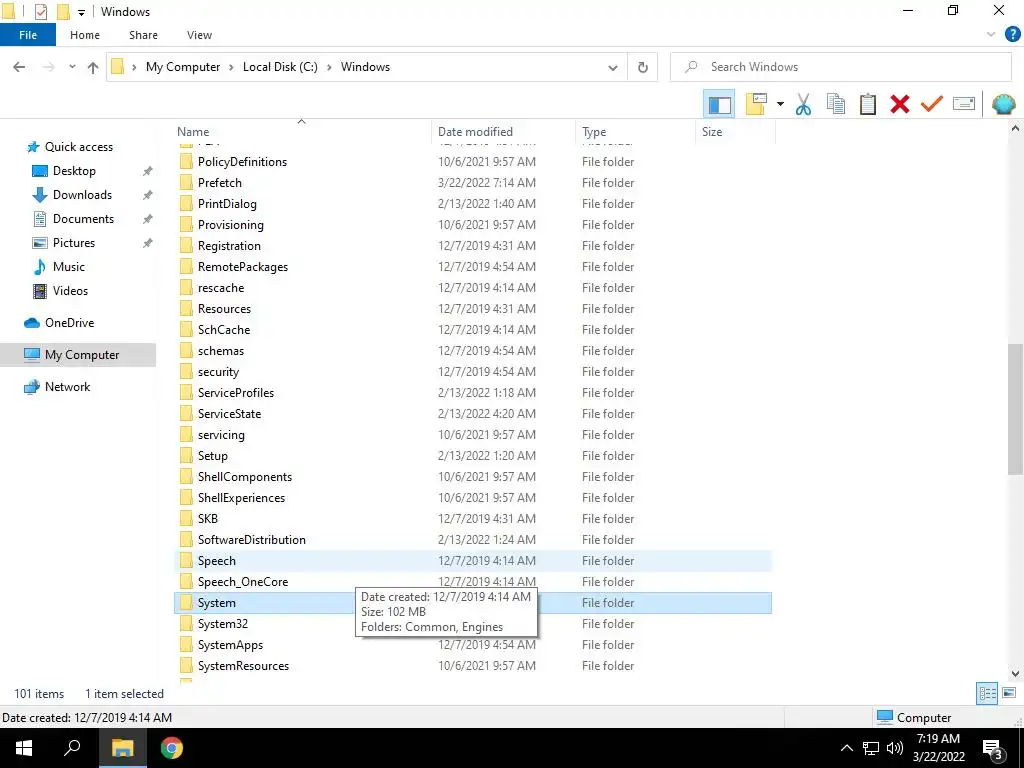Image resolution: width=1024 pixels, height=768 pixels.
Task: Expand the ribbon using the chevron
Action: (x=991, y=35)
